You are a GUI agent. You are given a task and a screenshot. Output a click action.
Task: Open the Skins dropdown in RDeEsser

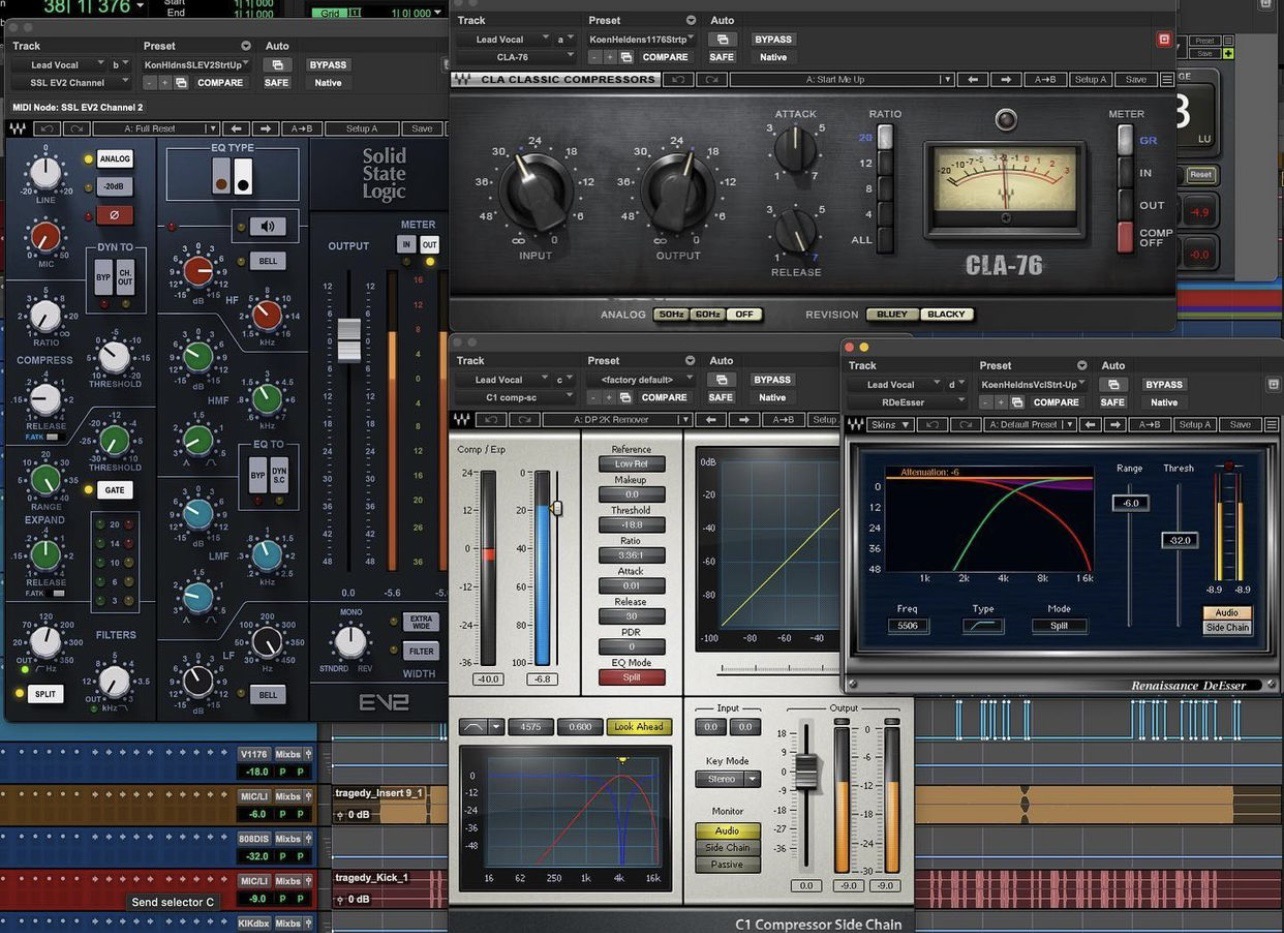[x=892, y=424]
